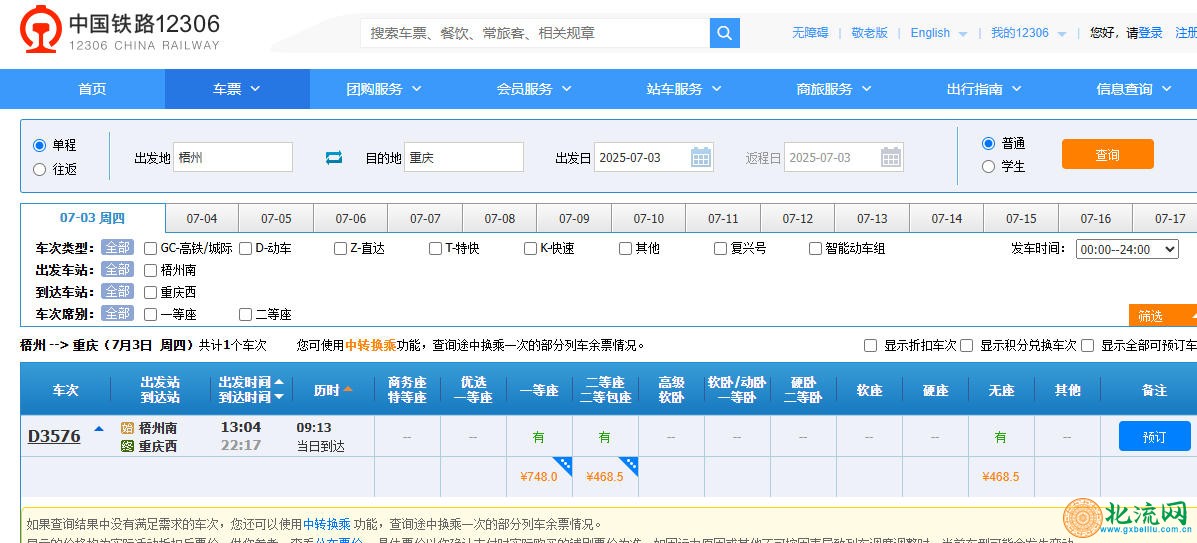Click the blue search magnifier button
The width and height of the screenshot is (1197, 543).
(724, 34)
